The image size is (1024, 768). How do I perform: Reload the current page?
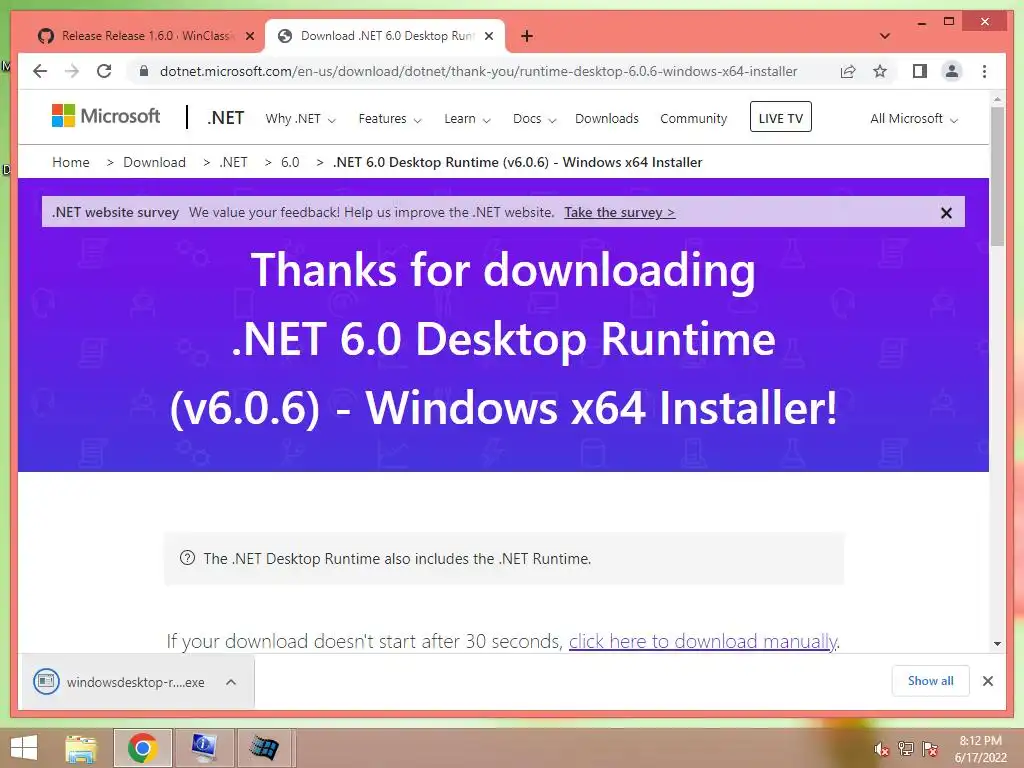click(x=104, y=71)
